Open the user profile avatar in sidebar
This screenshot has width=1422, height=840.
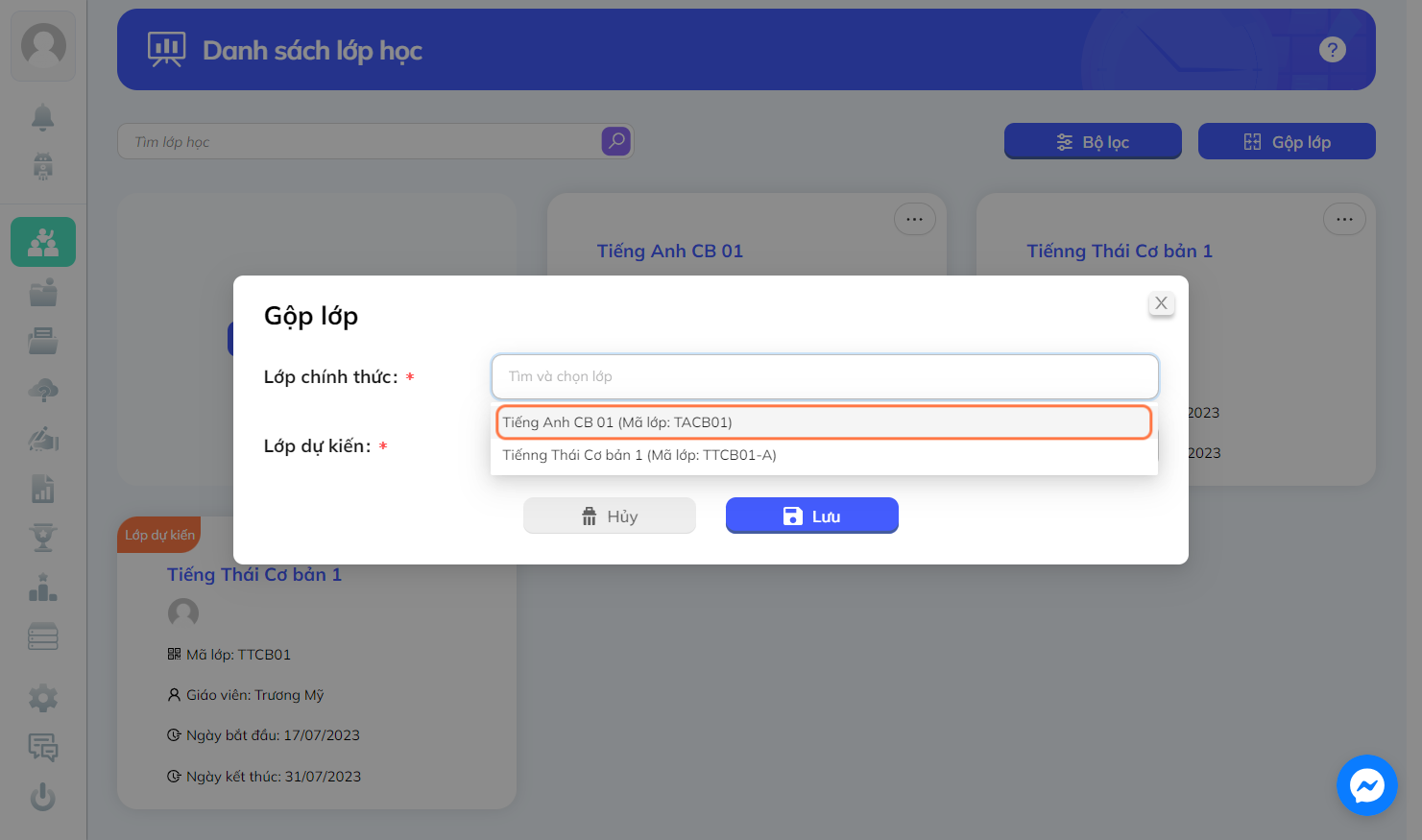[43, 45]
